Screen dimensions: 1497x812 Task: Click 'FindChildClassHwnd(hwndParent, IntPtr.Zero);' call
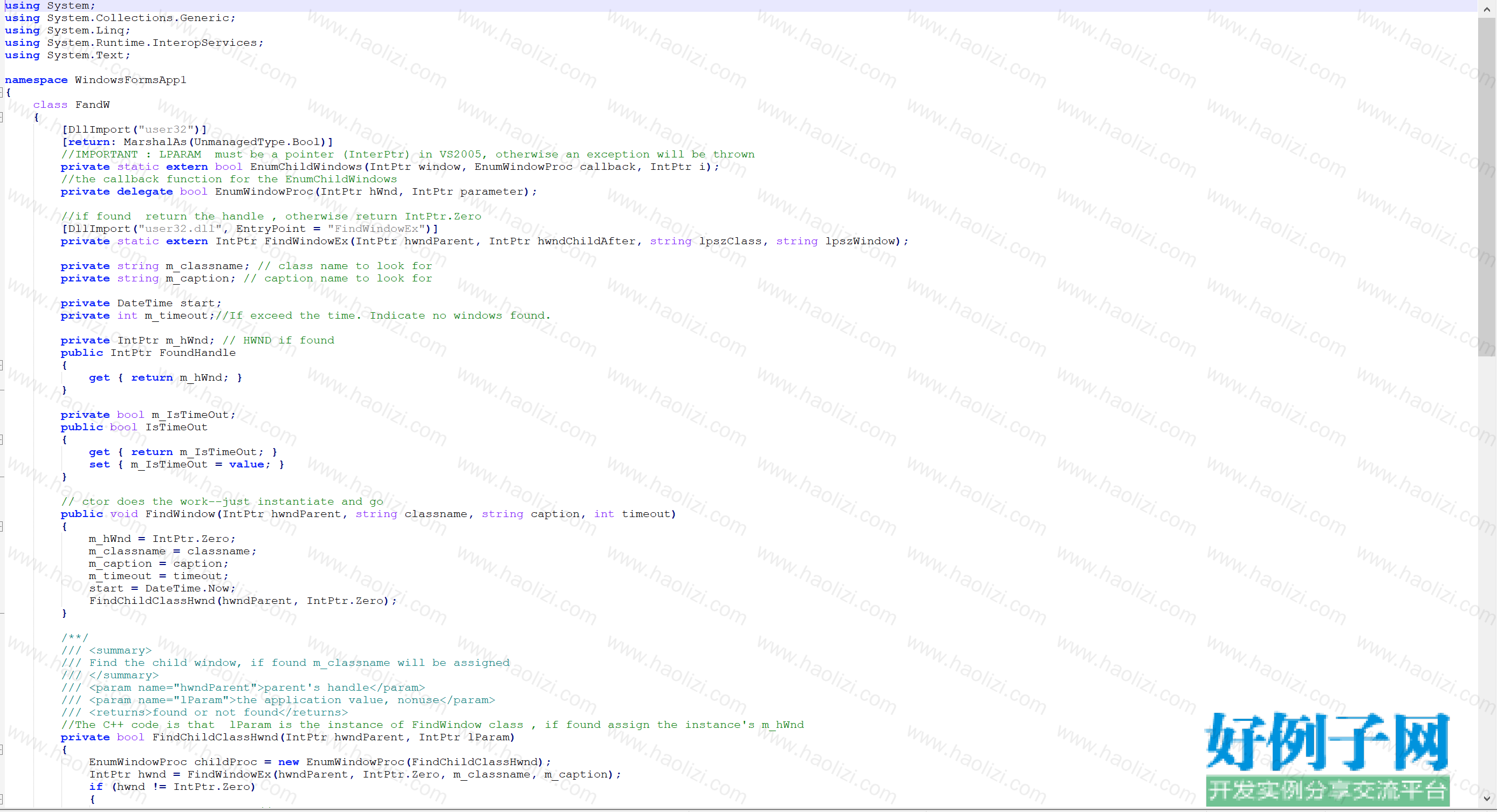pyautogui.click(x=243, y=601)
